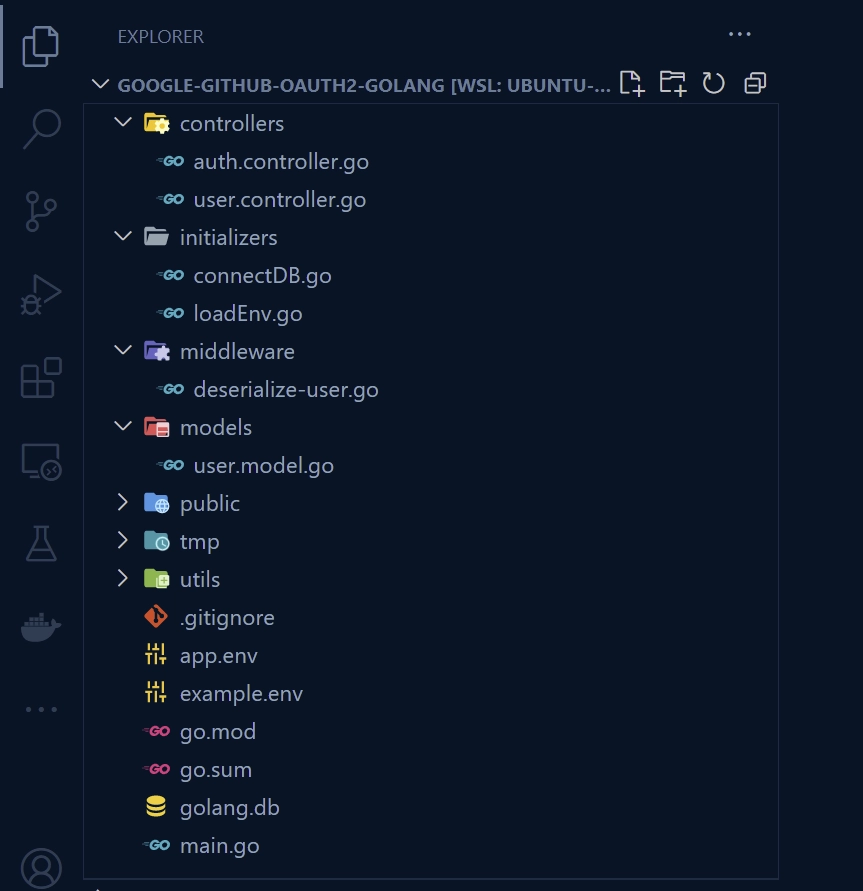Open the Docker view icon
The width and height of the screenshot is (863, 891).
41,627
